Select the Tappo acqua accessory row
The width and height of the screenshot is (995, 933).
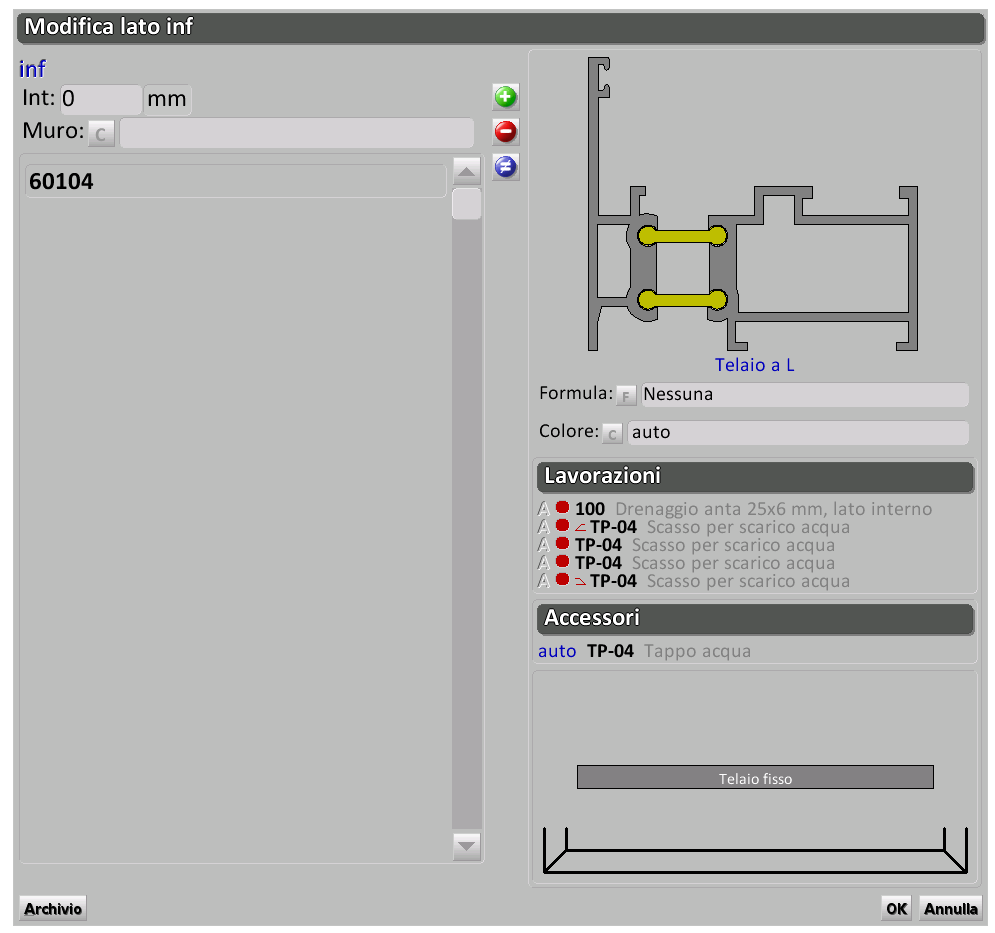(x=645, y=652)
